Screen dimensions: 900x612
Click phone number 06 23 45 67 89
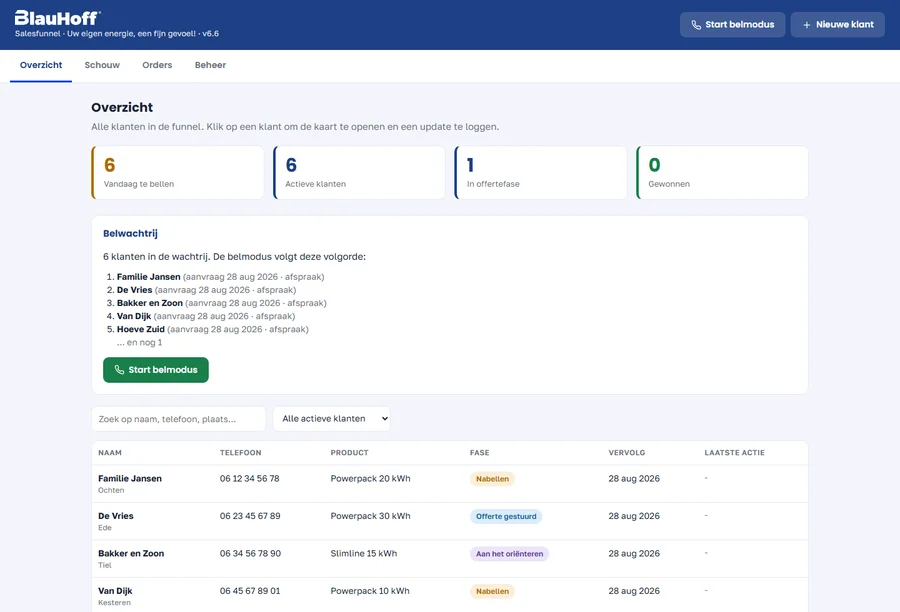[x=250, y=516]
